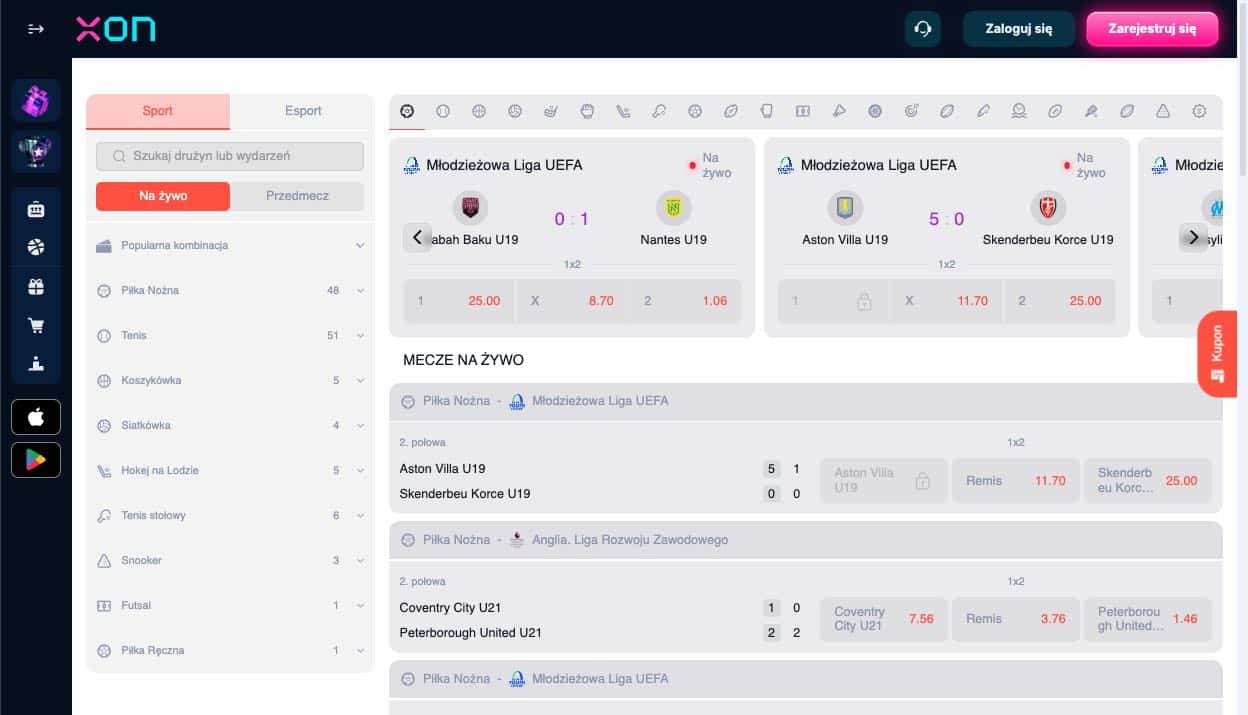
Task: Click the XON logo
Action: click(116, 29)
